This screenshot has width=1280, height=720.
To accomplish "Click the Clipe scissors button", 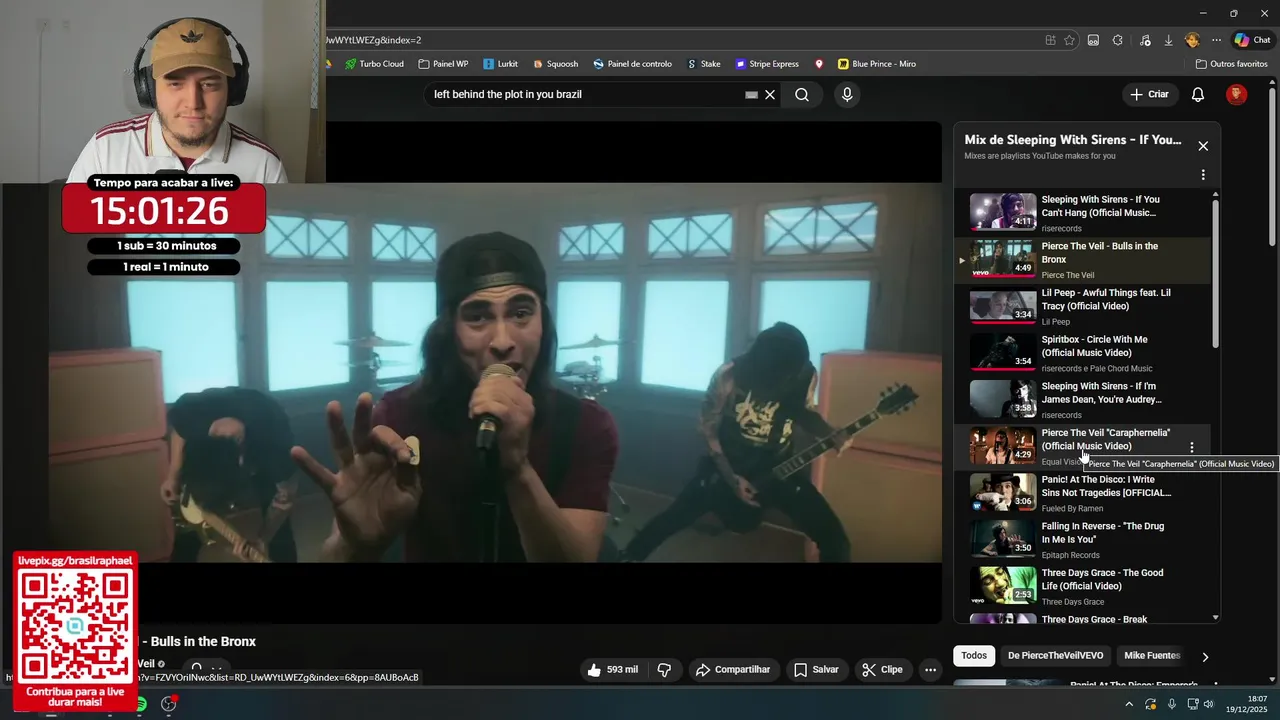I will 883,670.
